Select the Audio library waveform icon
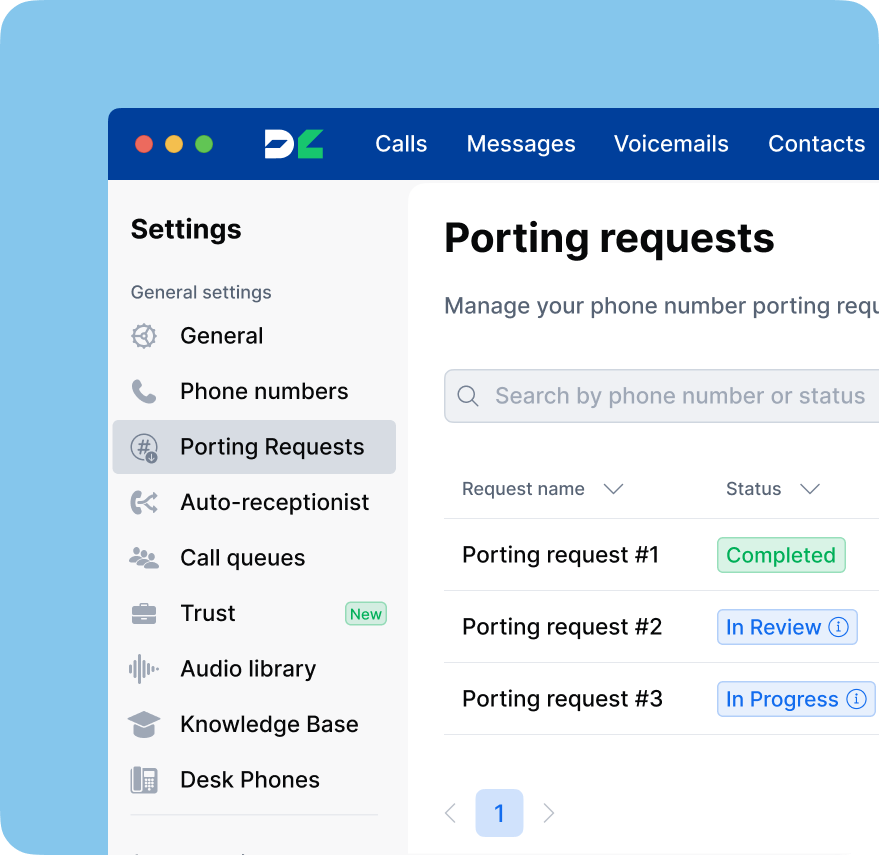This screenshot has width=879, height=855. [144, 668]
